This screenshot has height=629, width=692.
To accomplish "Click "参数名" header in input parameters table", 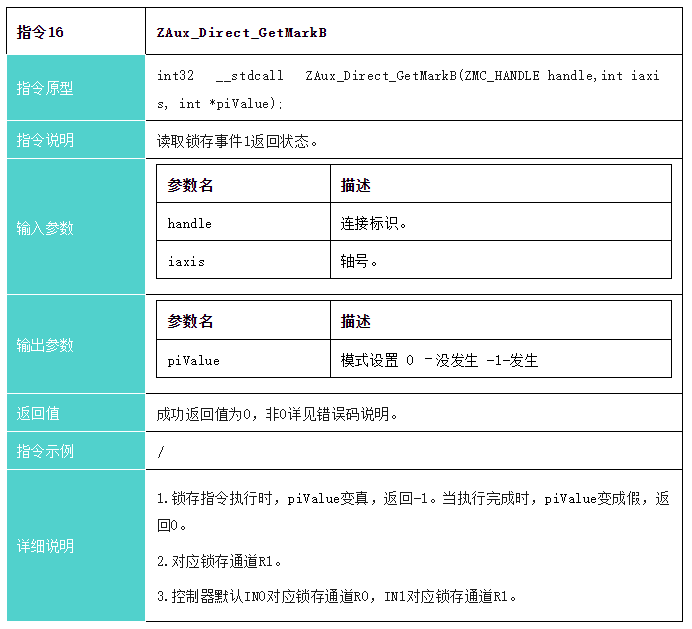I will 243,185.
